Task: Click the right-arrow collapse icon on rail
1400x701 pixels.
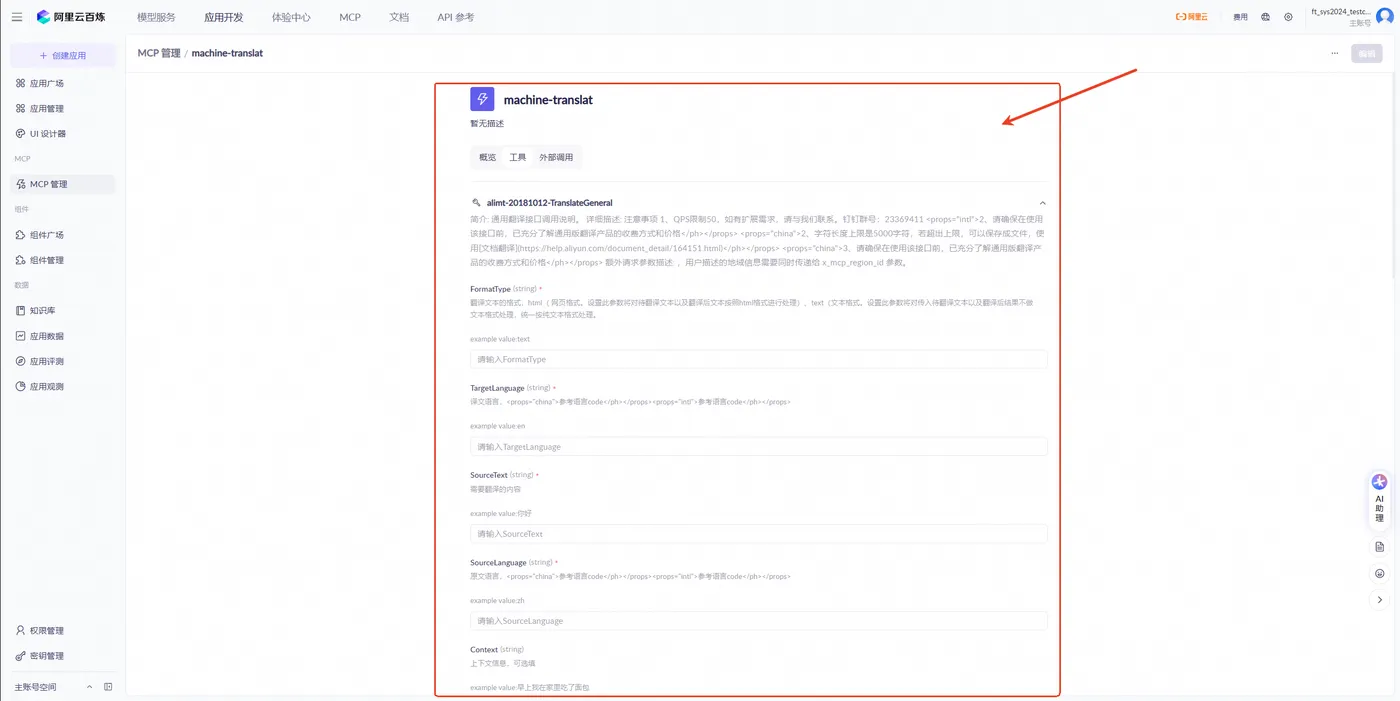Action: click(x=1380, y=600)
